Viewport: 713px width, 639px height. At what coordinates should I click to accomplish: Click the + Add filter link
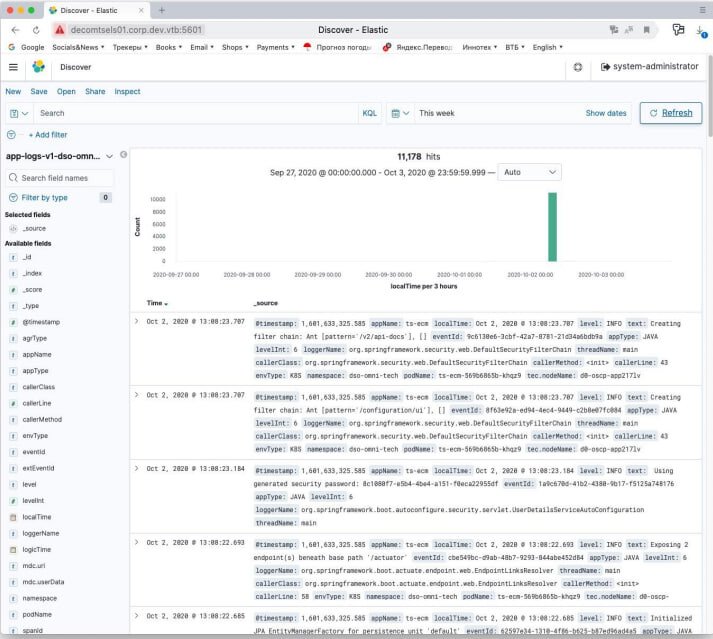click(x=48, y=135)
